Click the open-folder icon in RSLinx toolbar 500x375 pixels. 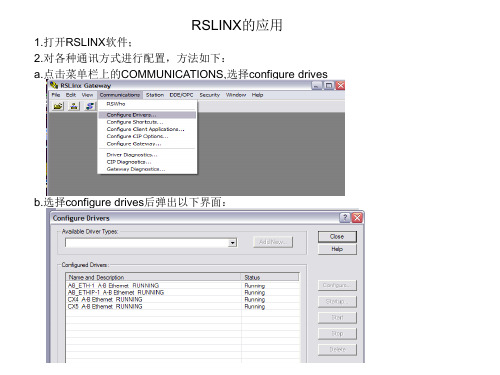58,106
